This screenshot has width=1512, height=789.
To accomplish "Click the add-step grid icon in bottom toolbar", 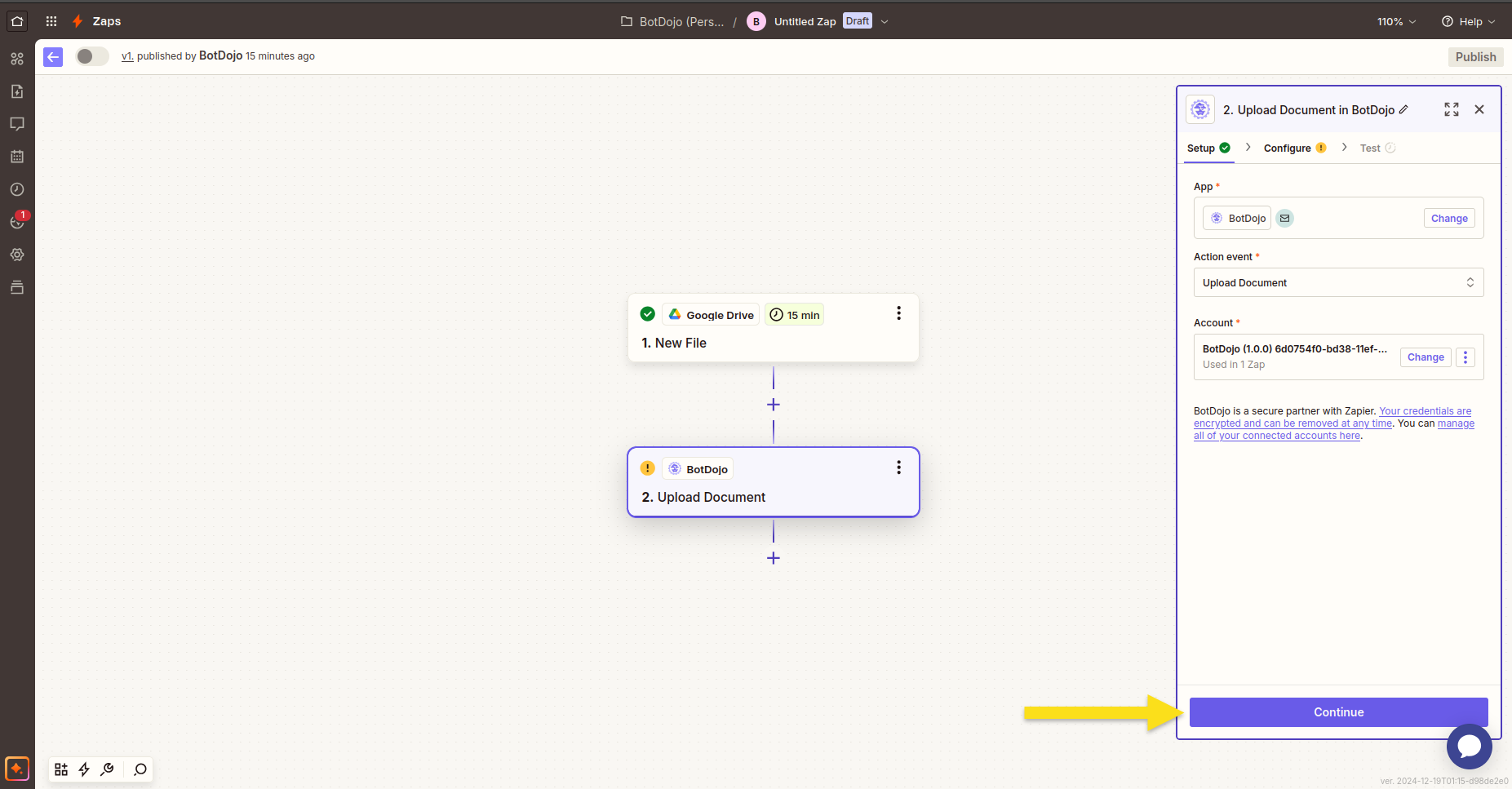I will pos(61,769).
